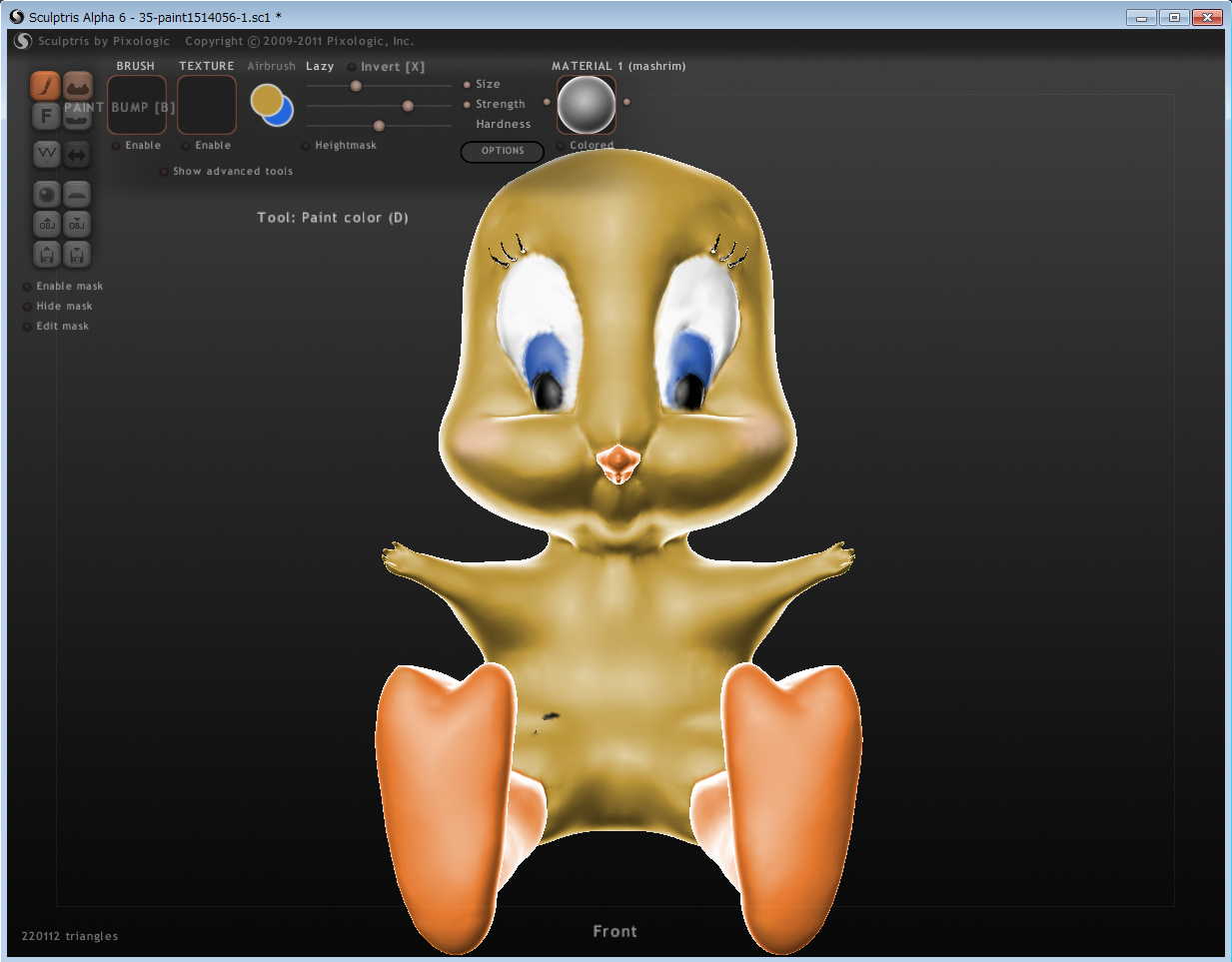The height and width of the screenshot is (962, 1232).
Task: Click the Hardness slider handle
Action: point(379,126)
